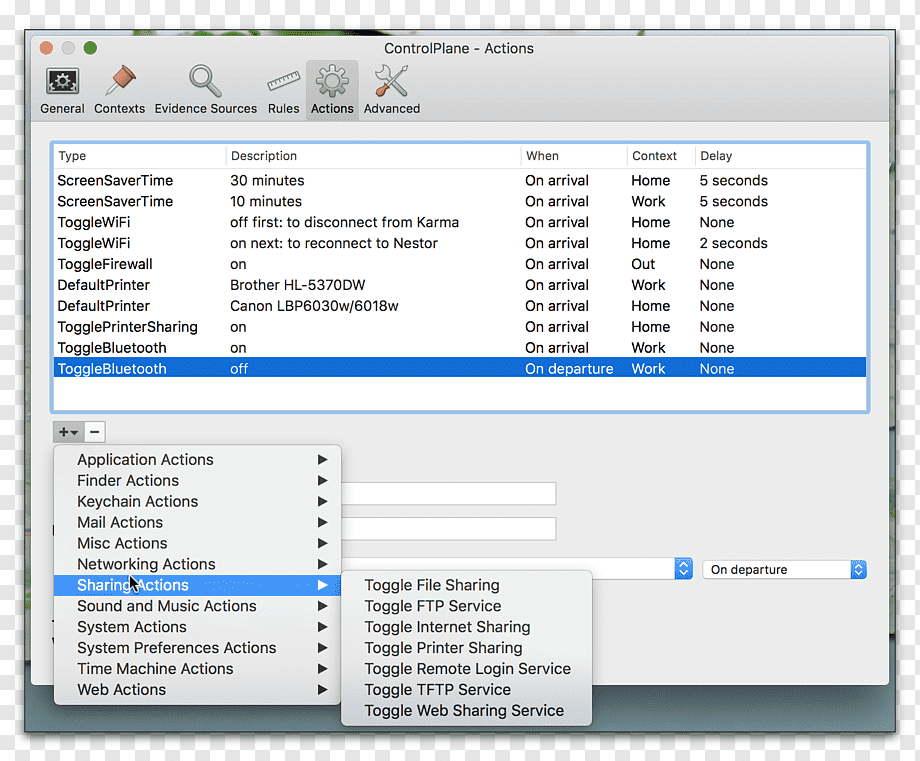Viewport: 920px width, 761px height.
Task: Expand Sound and Music Actions submenu
Action: (x=197, y=606)
